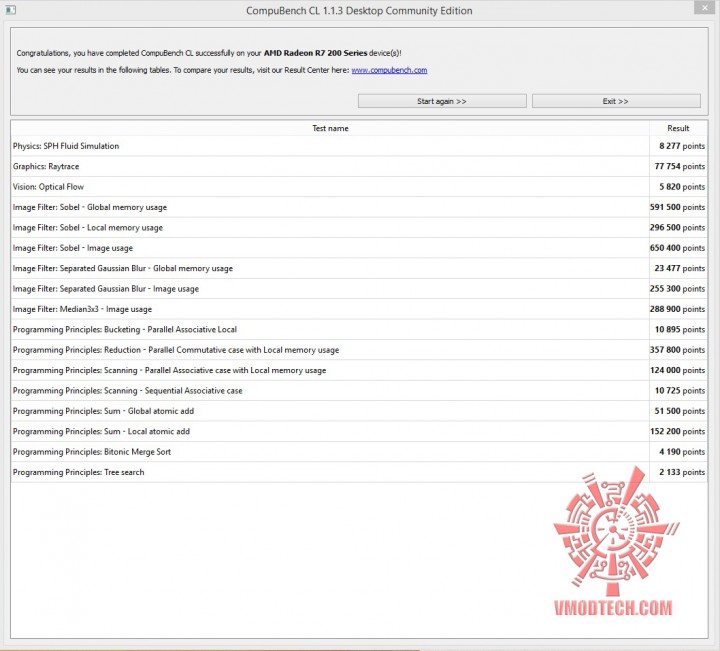This screenshot has height=651, width=720.
Task: Click the Start again >> button
Action: pyautogui.click(x=442, y=101)
